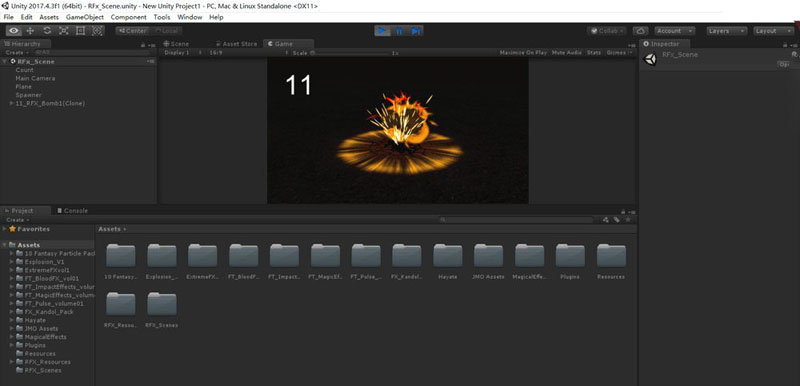Image resolution: width=800 pixels, height=386 pixels.
Task: Toggle Maximize On Play
Action: pyautogui.click(x=523, y=53)
